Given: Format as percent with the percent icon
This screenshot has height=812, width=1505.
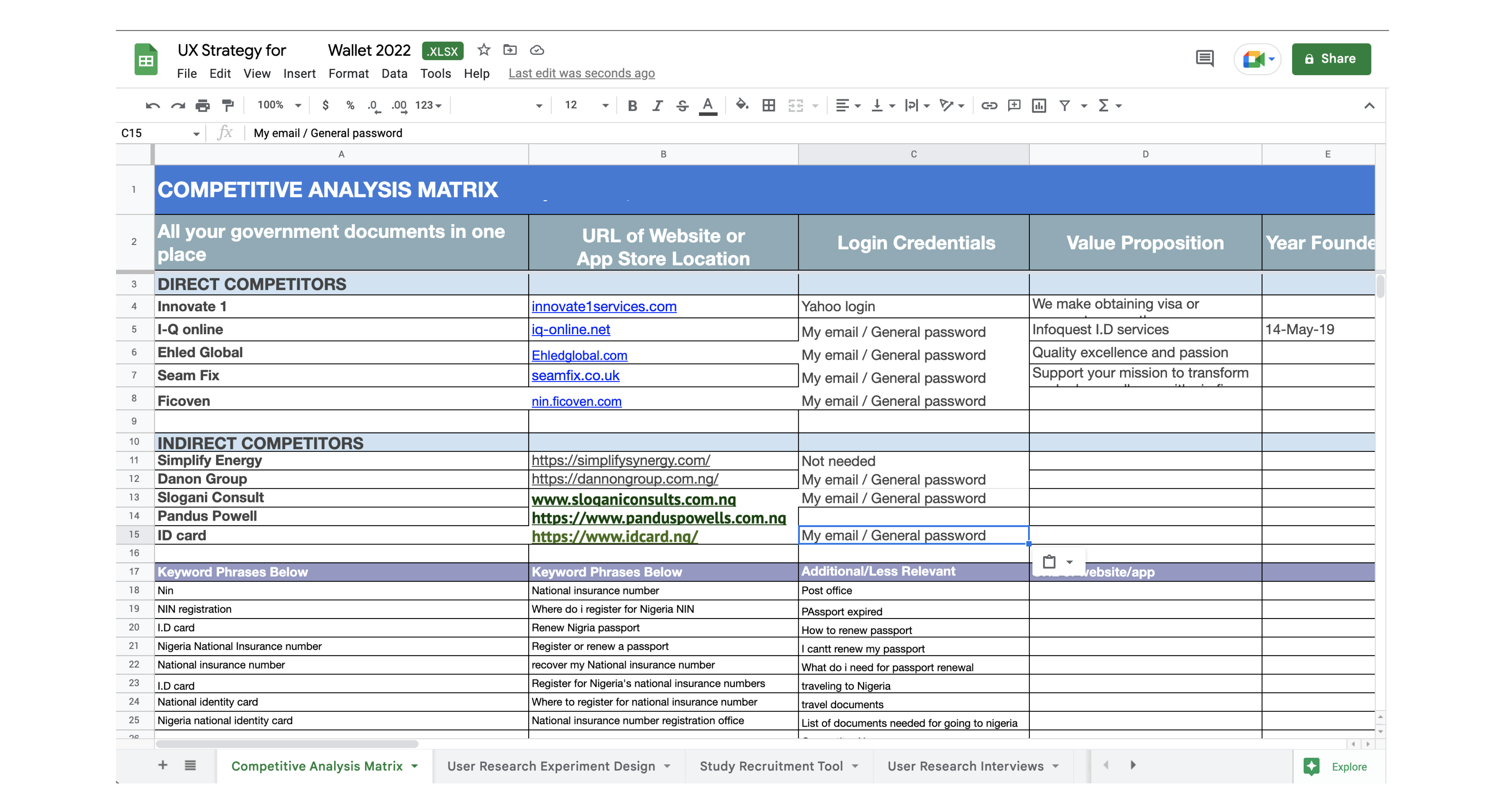Looking at the screenshot, I should [350, 105].
